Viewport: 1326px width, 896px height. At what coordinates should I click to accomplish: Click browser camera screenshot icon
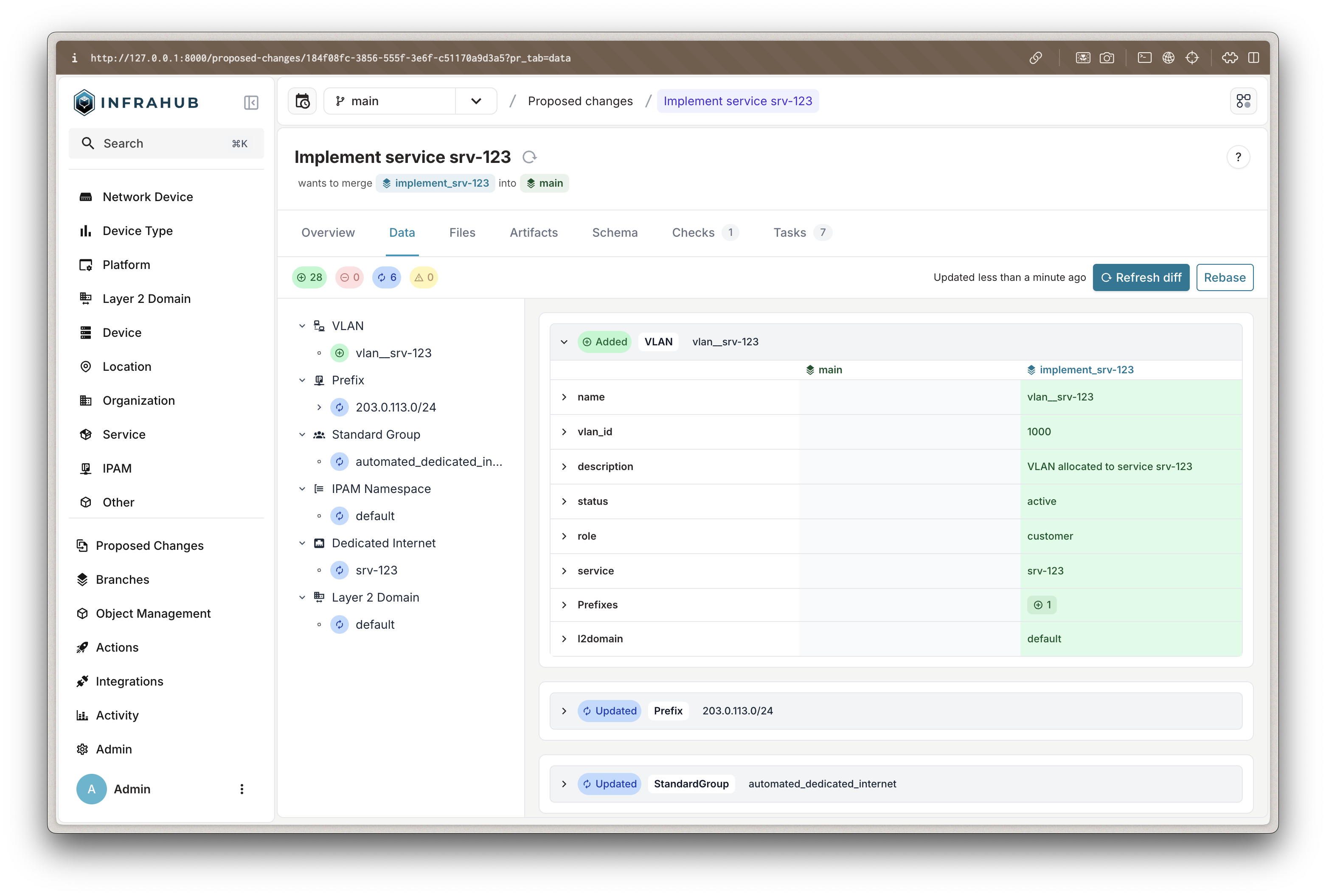[x=1106, y=58]
